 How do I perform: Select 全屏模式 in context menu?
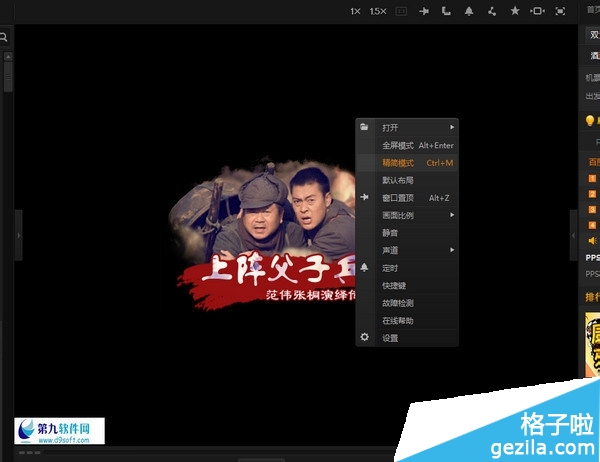coord(407,145)
